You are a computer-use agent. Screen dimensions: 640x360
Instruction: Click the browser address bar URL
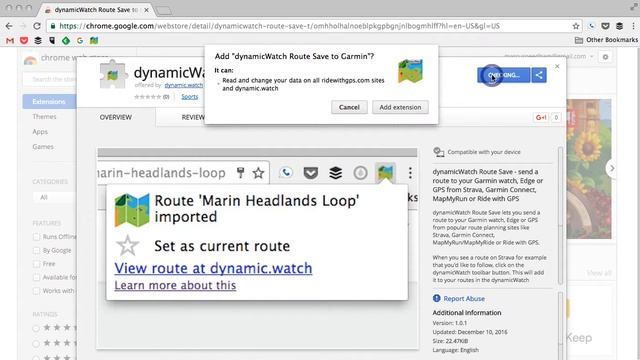coord(280,26)
